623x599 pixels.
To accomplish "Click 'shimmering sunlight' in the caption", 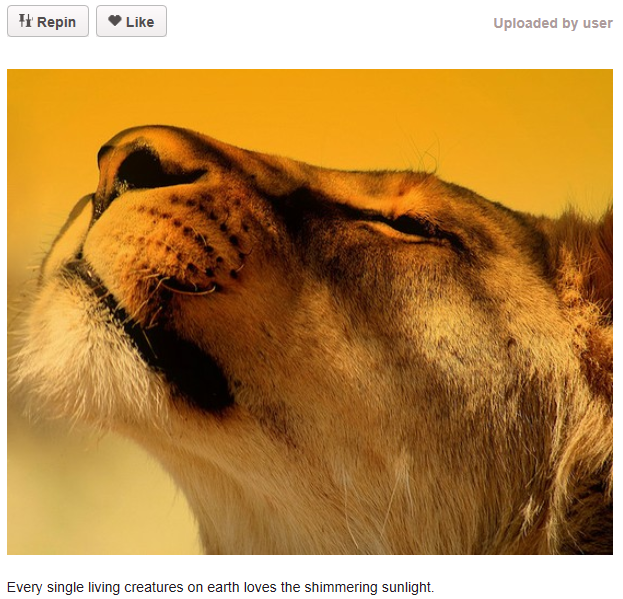I will tap(369, 587).
